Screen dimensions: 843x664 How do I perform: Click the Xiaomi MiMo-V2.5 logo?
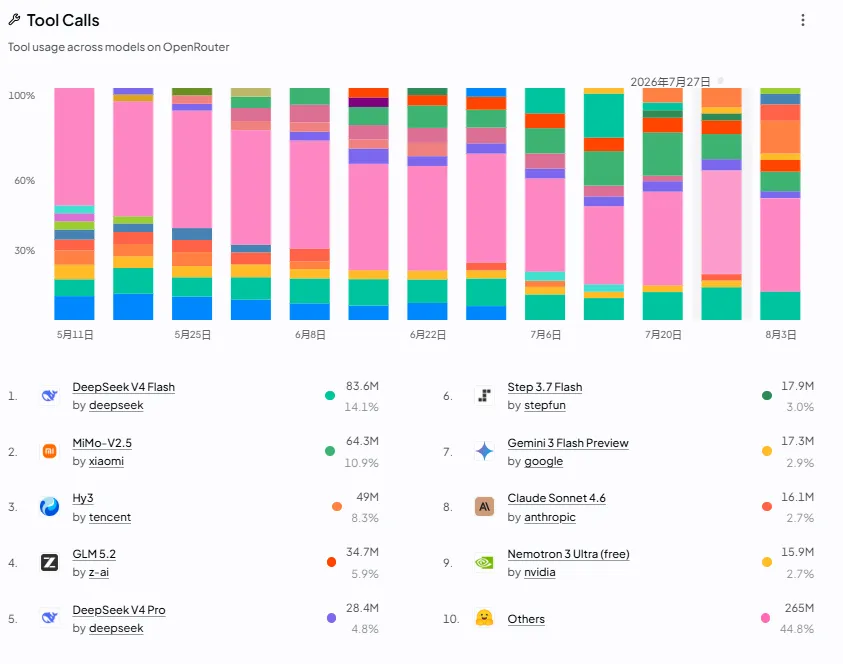pos(49,451)
